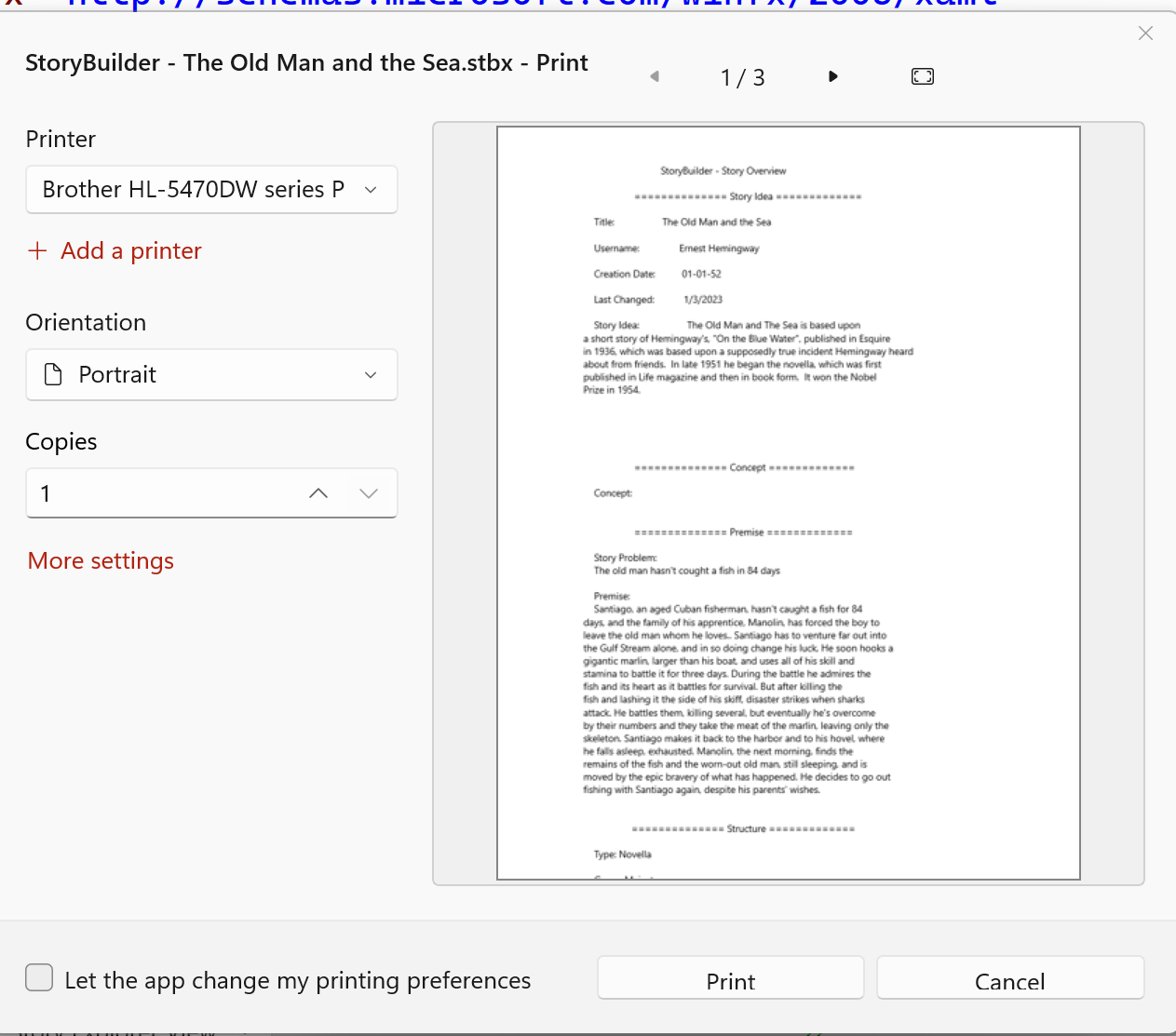This screenshot has height=1036, width=1176.
Task: Go to the next preview page
Action: coord(832,76)
